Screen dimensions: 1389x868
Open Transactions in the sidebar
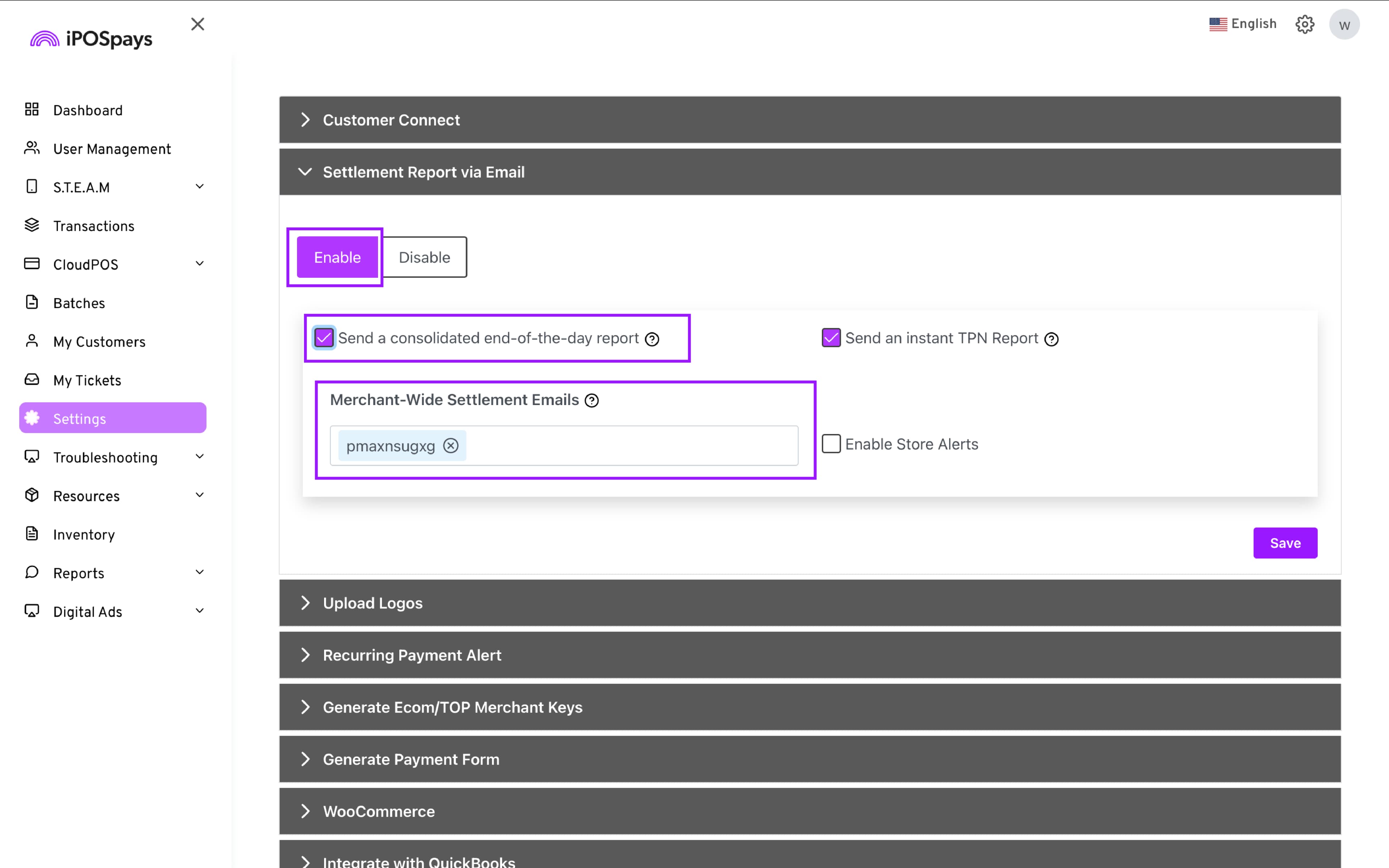(x=94, y=226)
